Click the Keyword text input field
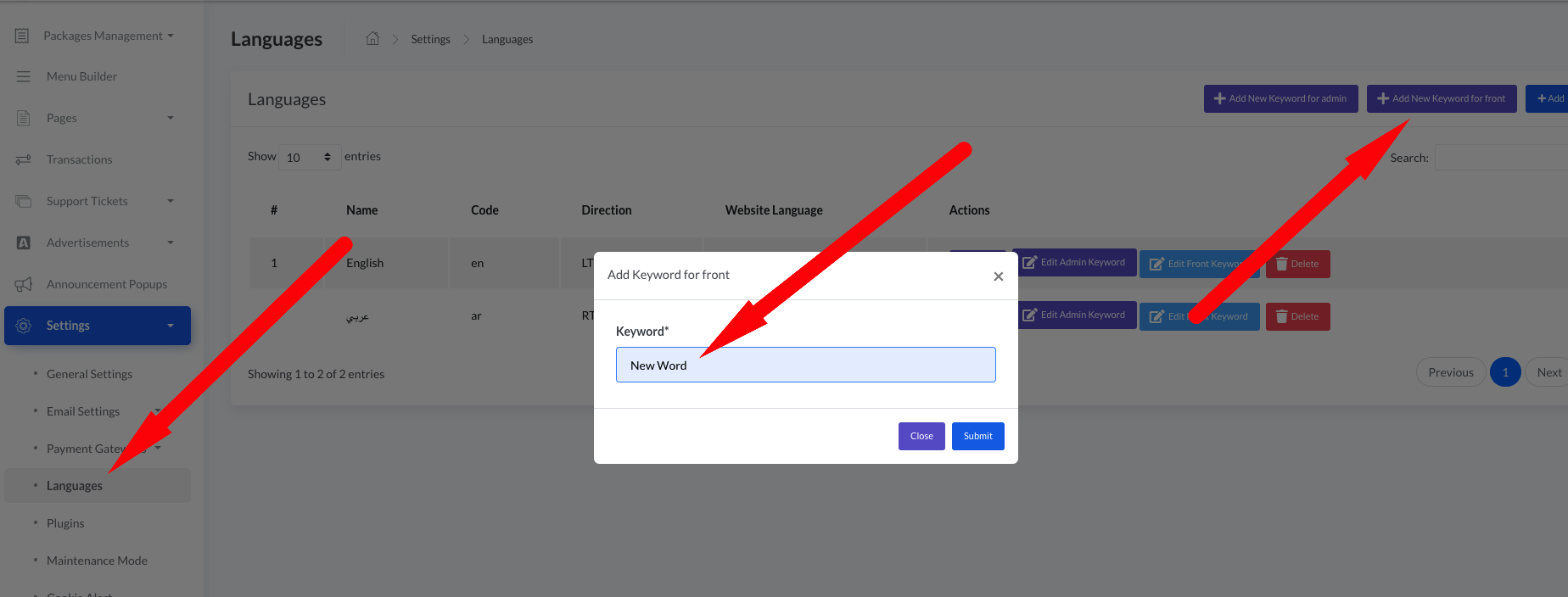Screen dimensions: 1568x597 coord(805,365)
